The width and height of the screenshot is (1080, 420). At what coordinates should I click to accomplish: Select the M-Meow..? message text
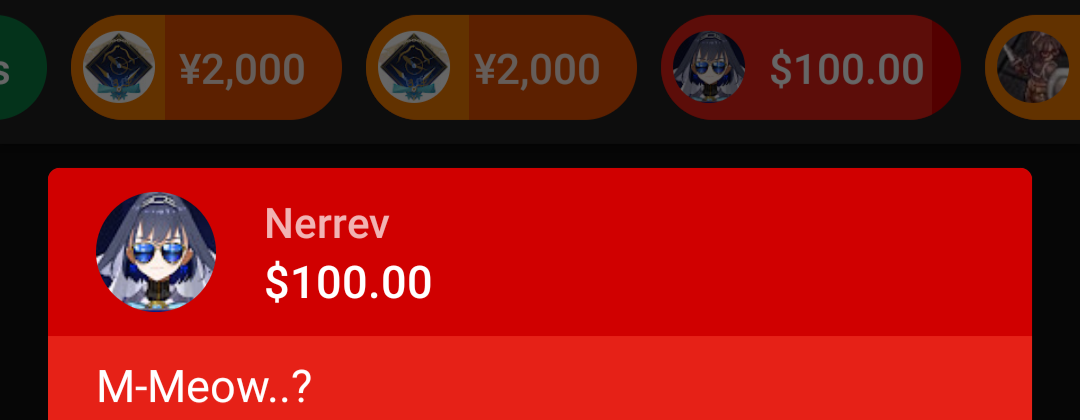[x=205, y=388]
